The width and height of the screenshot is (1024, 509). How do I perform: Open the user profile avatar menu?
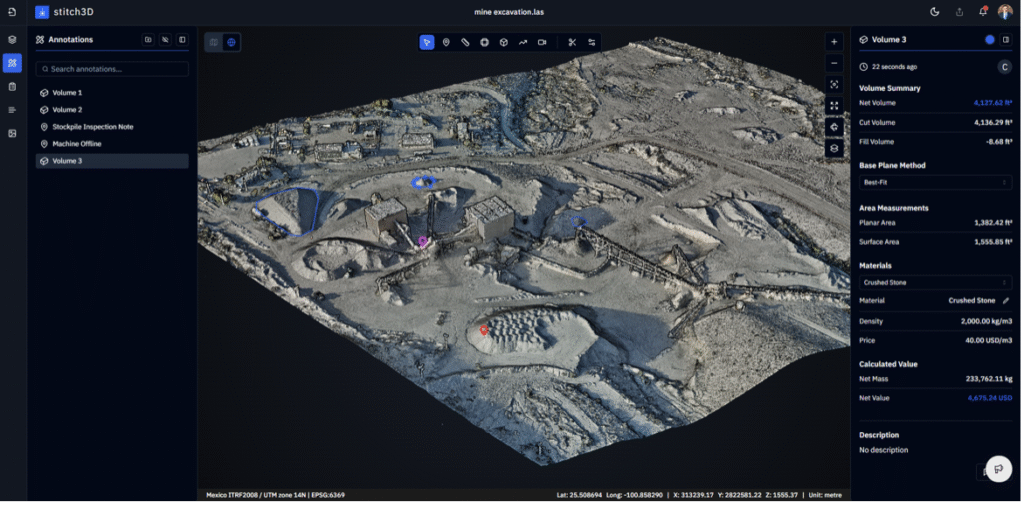pyautogui.click(x=1005, y=12)
